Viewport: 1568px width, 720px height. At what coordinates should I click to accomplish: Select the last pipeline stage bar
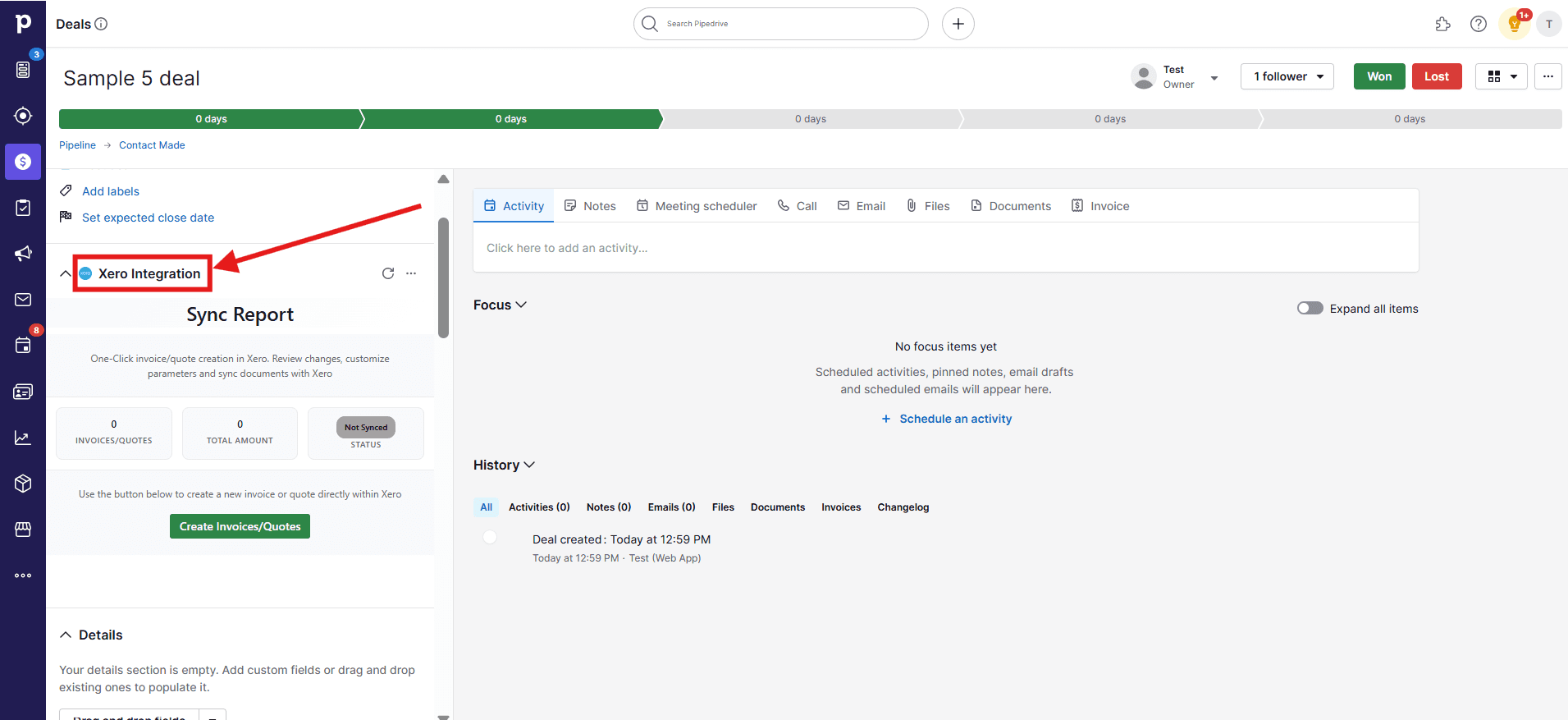click(x=1410, y=119)
